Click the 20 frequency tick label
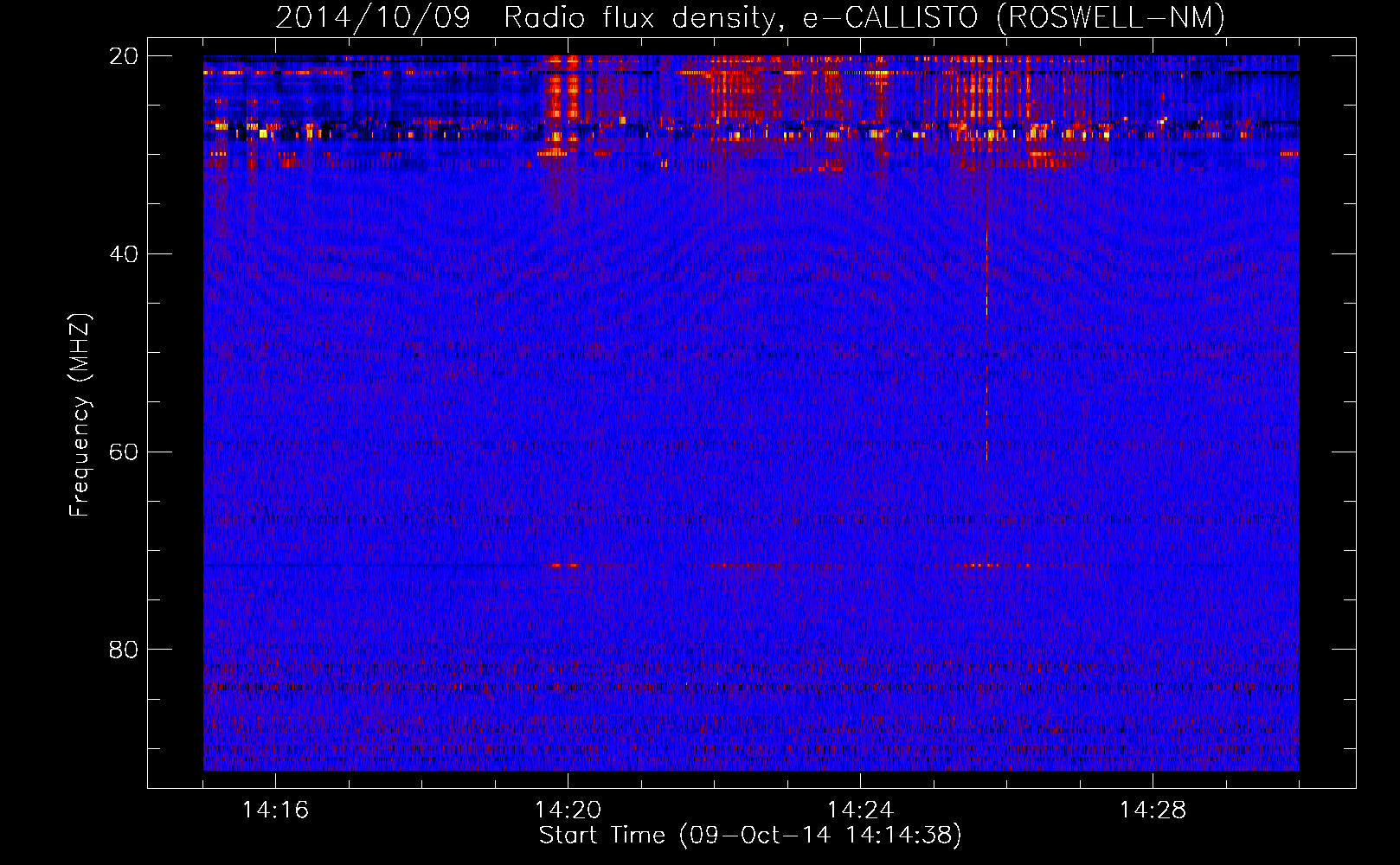 point(124,56)
